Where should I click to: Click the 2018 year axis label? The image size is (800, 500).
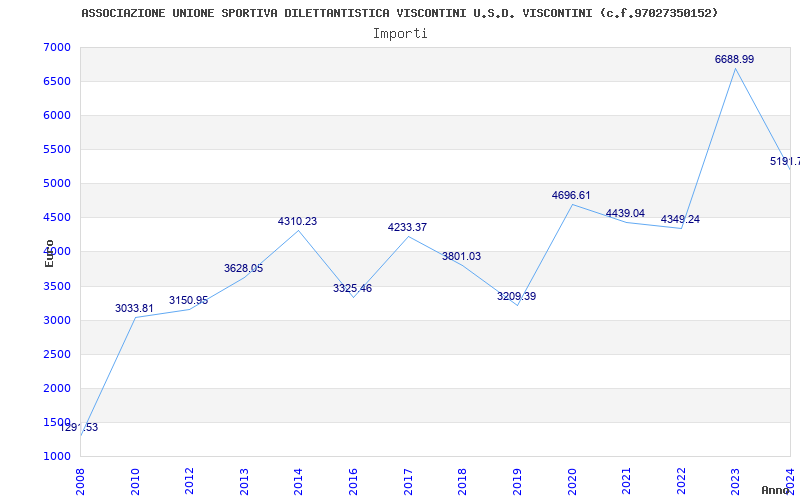pos(462,481)
